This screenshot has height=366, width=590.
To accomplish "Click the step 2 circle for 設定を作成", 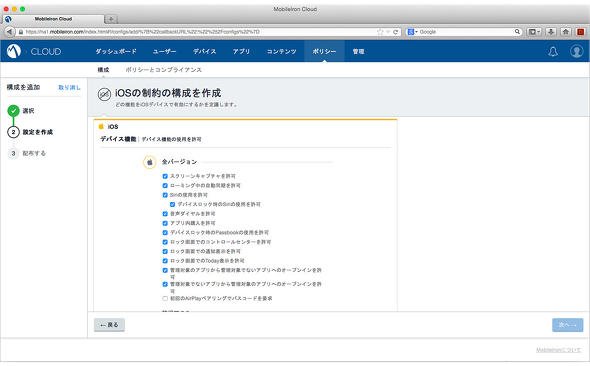I will pyautogui.click(x=13, y=132).
